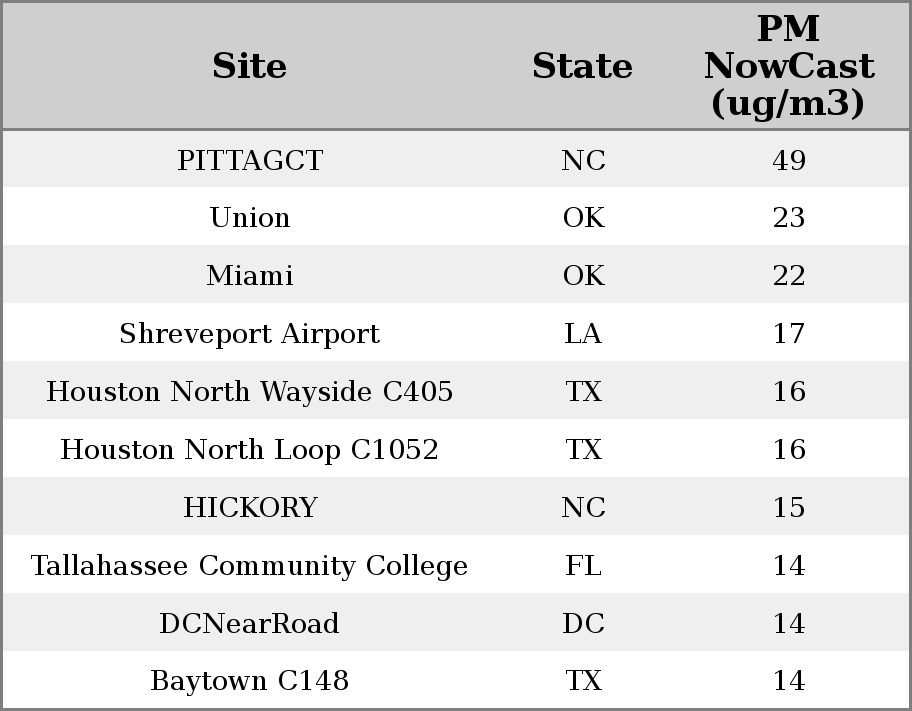Select Shreveport Airport site cell

[249, 334]
